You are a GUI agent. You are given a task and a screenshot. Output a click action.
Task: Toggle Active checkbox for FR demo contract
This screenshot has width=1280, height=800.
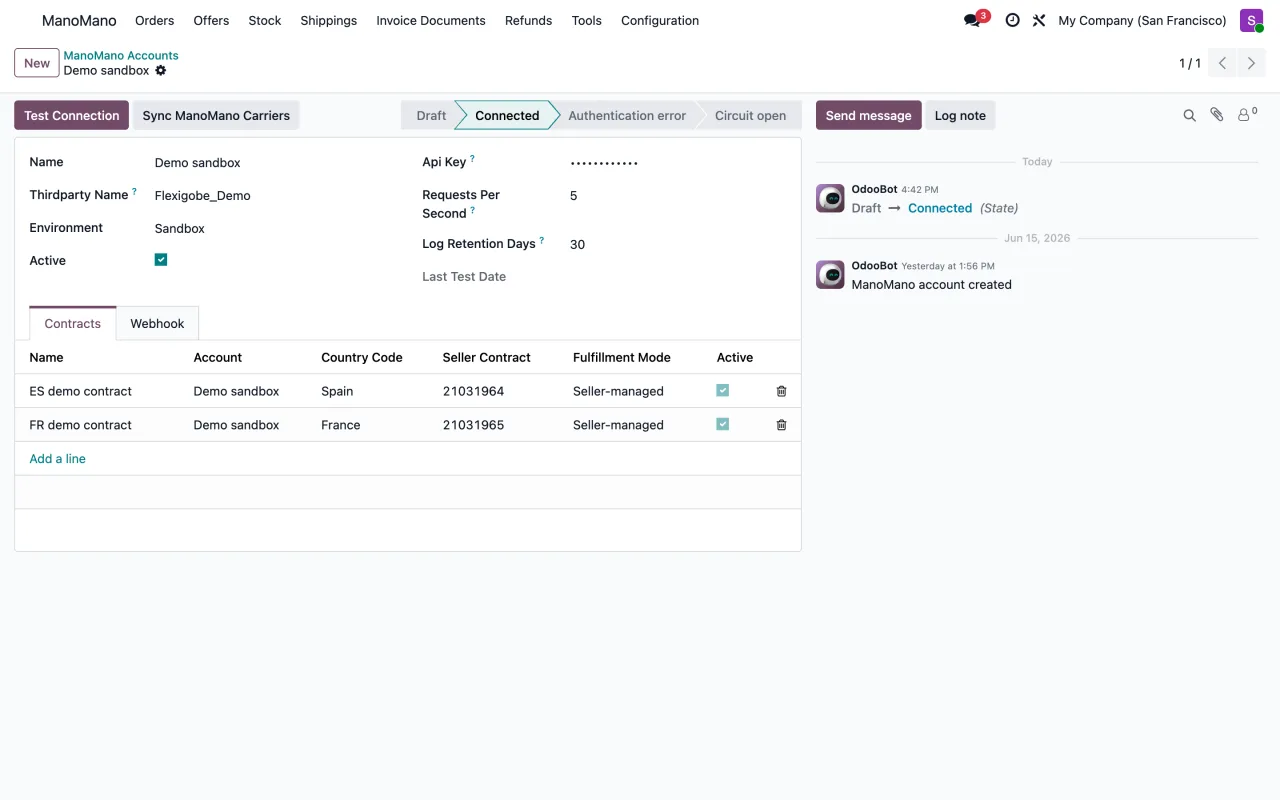[723, 424]
